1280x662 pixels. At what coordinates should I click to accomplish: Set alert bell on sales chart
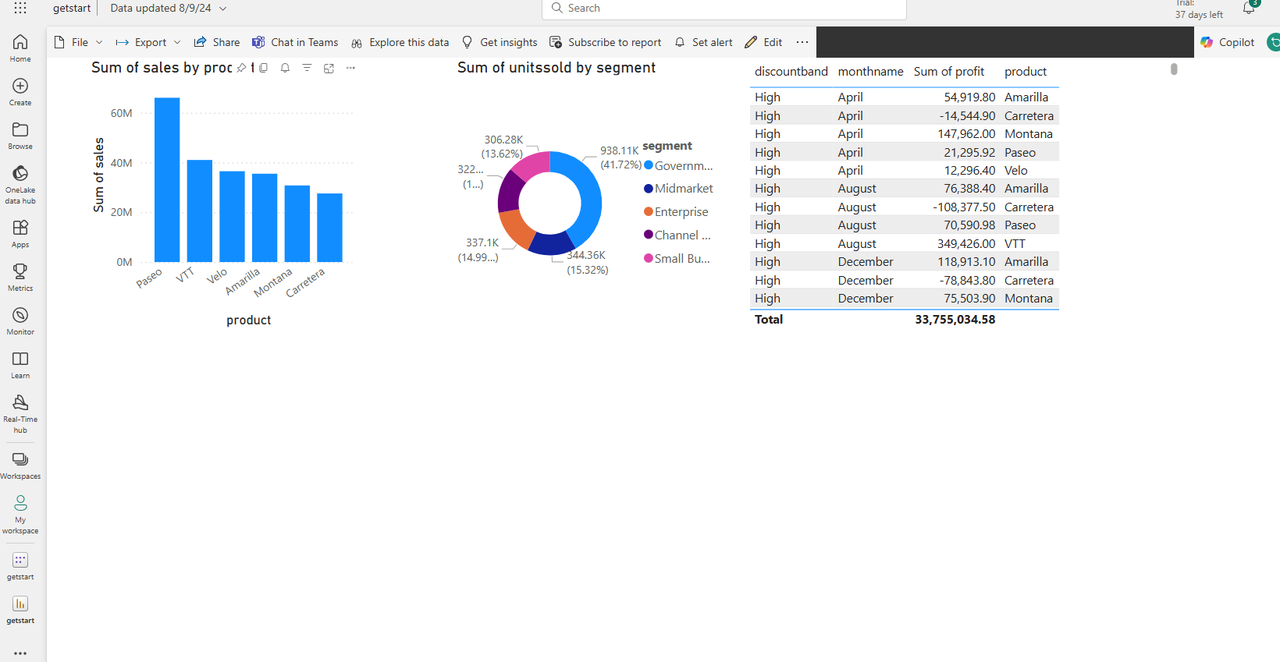pos(285,68)
